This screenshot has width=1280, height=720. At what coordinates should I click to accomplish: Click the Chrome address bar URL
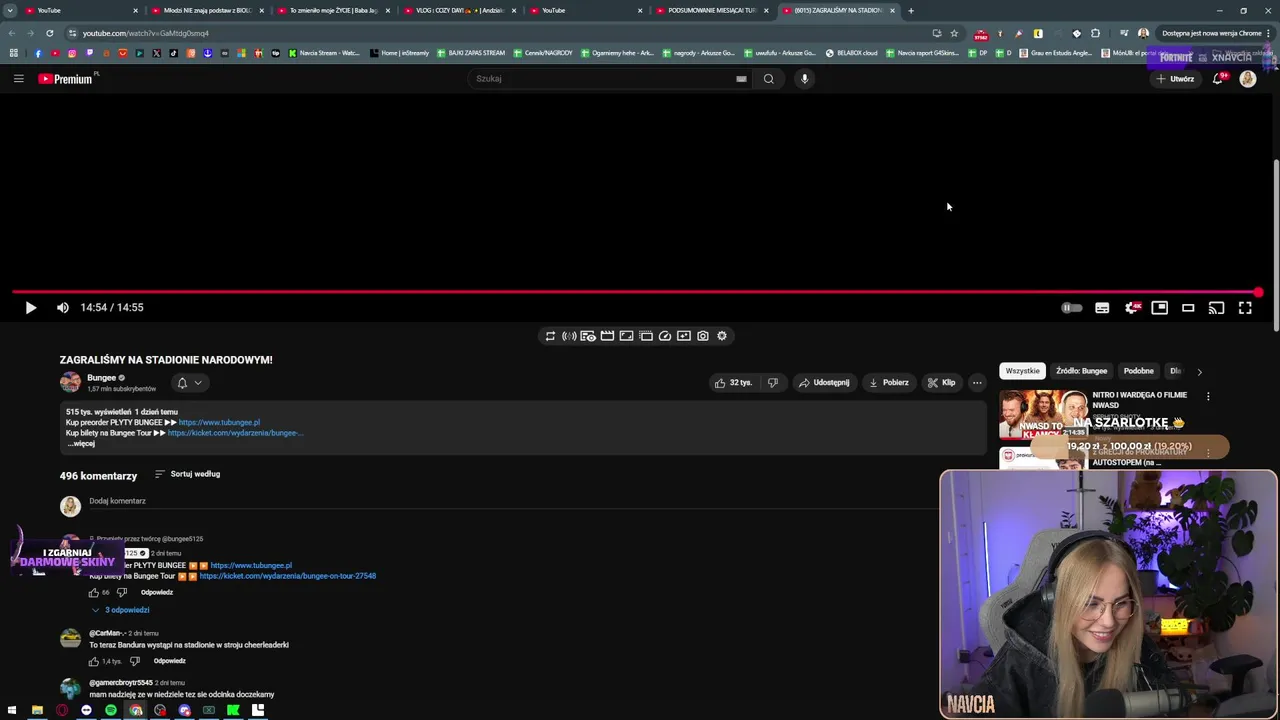[x=145, y=33]
